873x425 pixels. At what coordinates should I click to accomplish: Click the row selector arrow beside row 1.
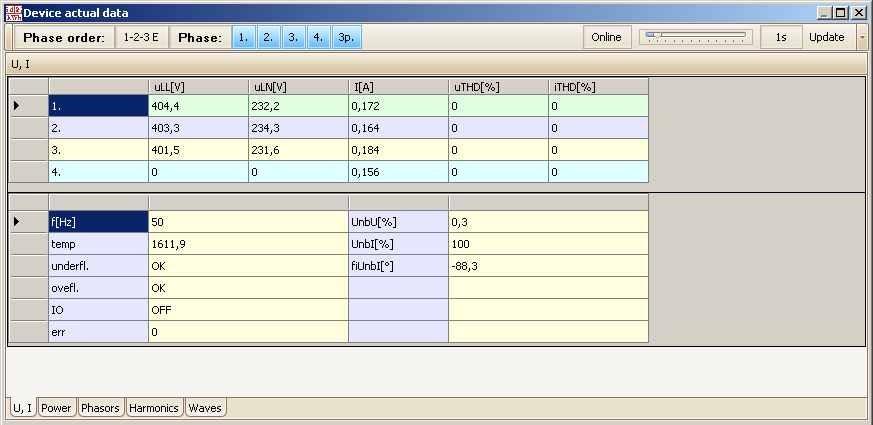pos(28,106)
